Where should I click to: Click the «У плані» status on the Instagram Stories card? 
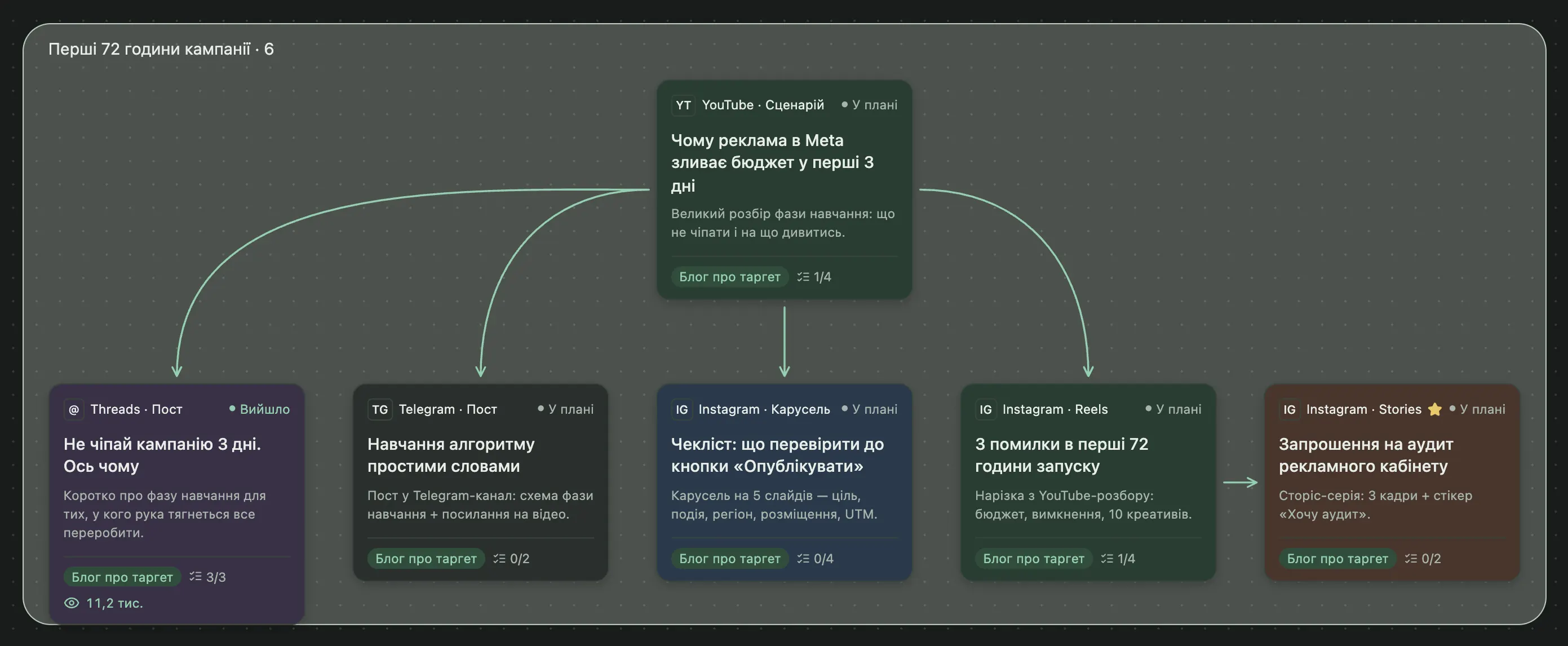click(1477, 409)
